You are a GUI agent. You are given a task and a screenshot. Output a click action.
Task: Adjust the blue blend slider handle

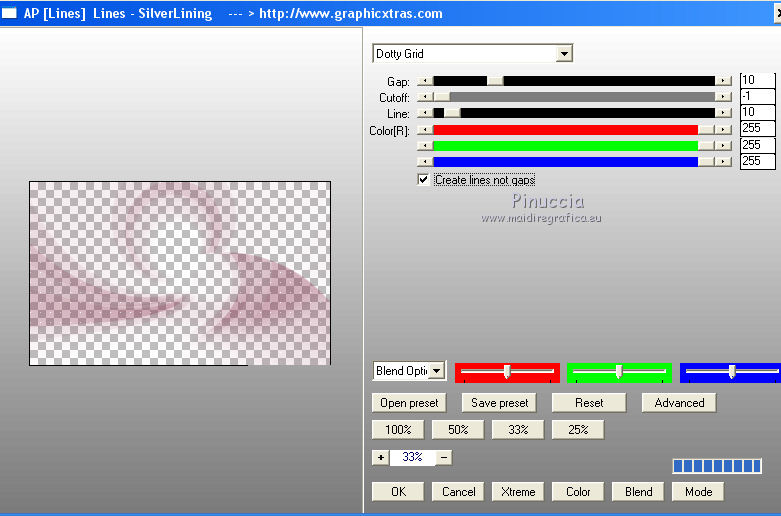click(732, 372)
